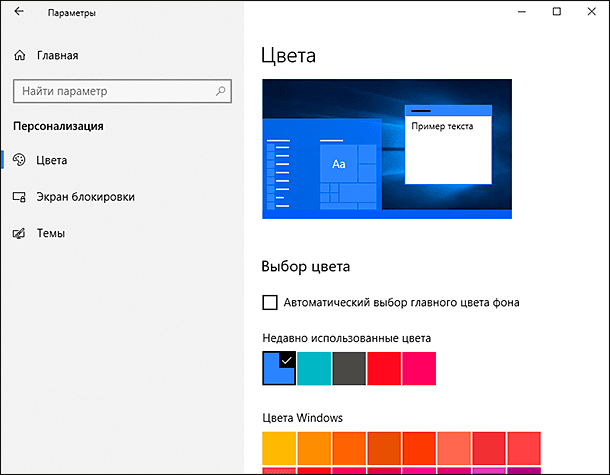This screenshot has height=475, width=610.
Task: Click the Цвета Windows label
Action: (x=303, y=418)
